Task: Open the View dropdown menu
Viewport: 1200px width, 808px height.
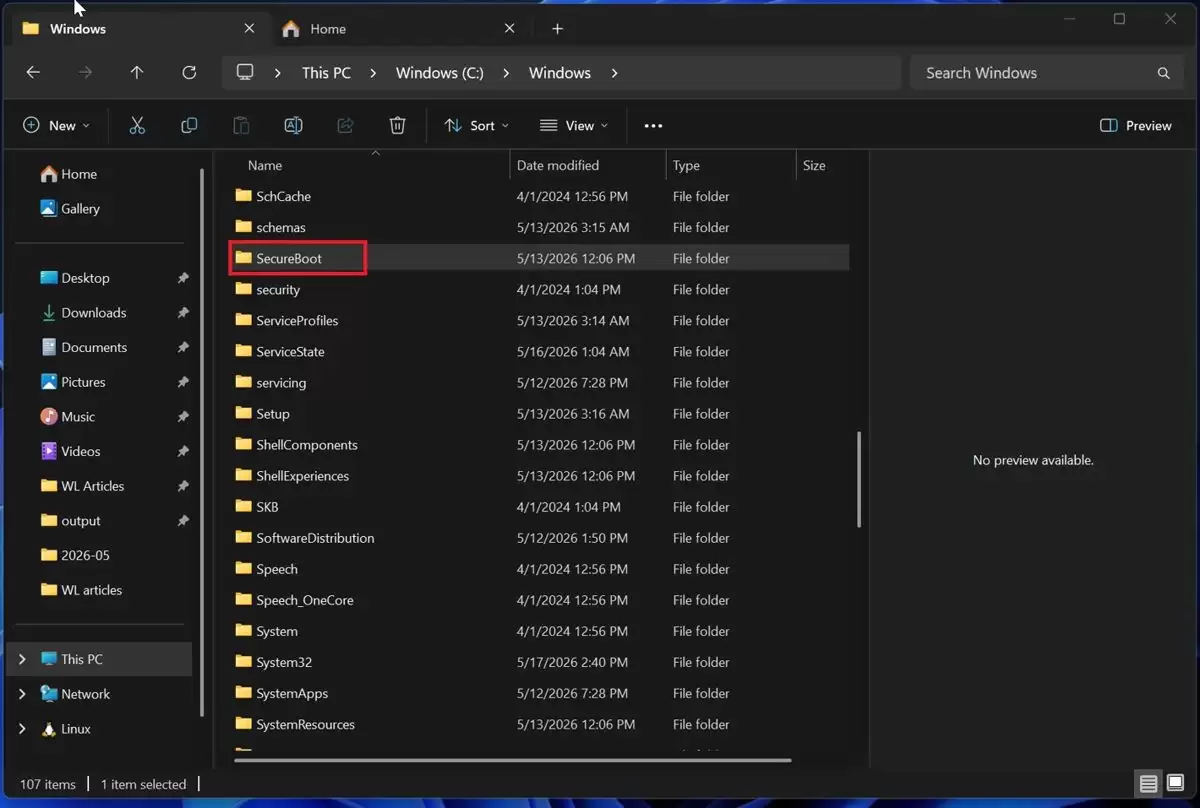Action: click(574, 126)
